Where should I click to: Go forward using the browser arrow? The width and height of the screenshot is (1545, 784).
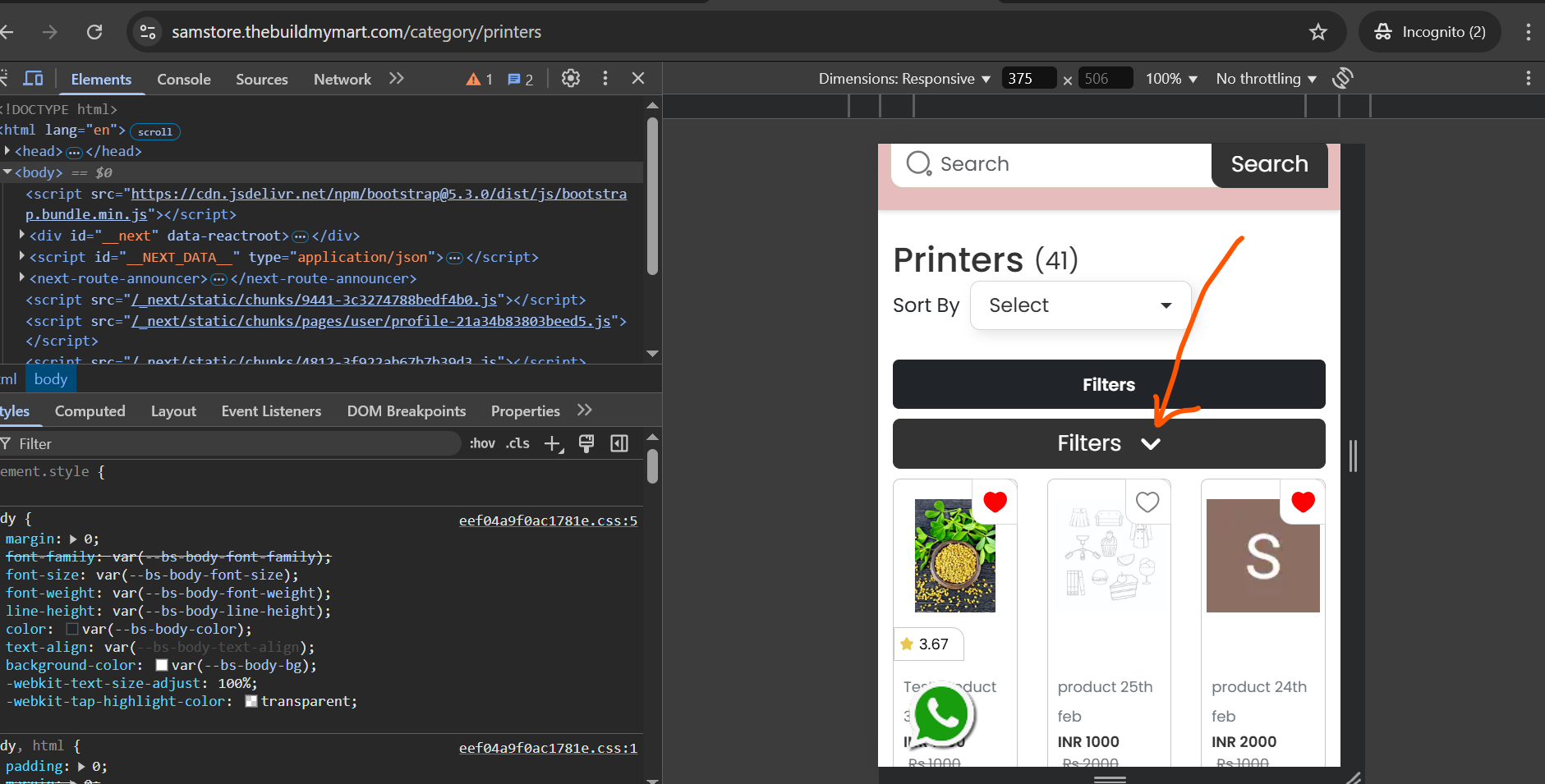click(x=50, y=32)
